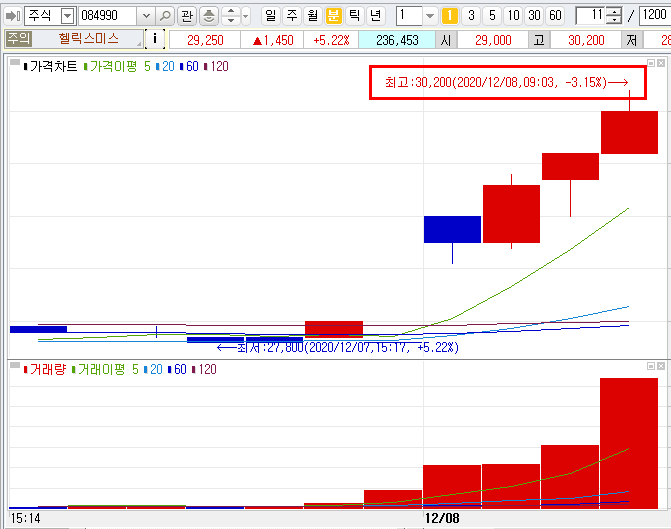
Task: Click the i information button
Action: coord(155,39)
